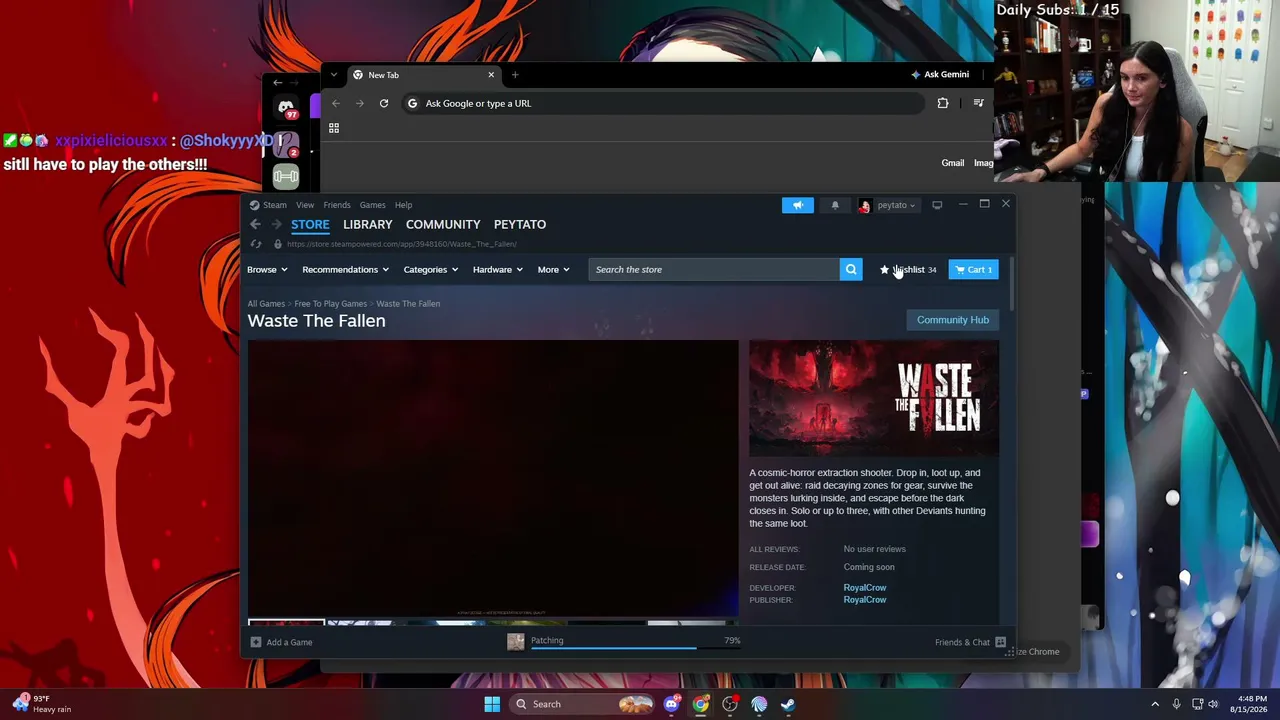Click the All Games breadcrumb link
The image size is (1280, 720).
(266, 304)
